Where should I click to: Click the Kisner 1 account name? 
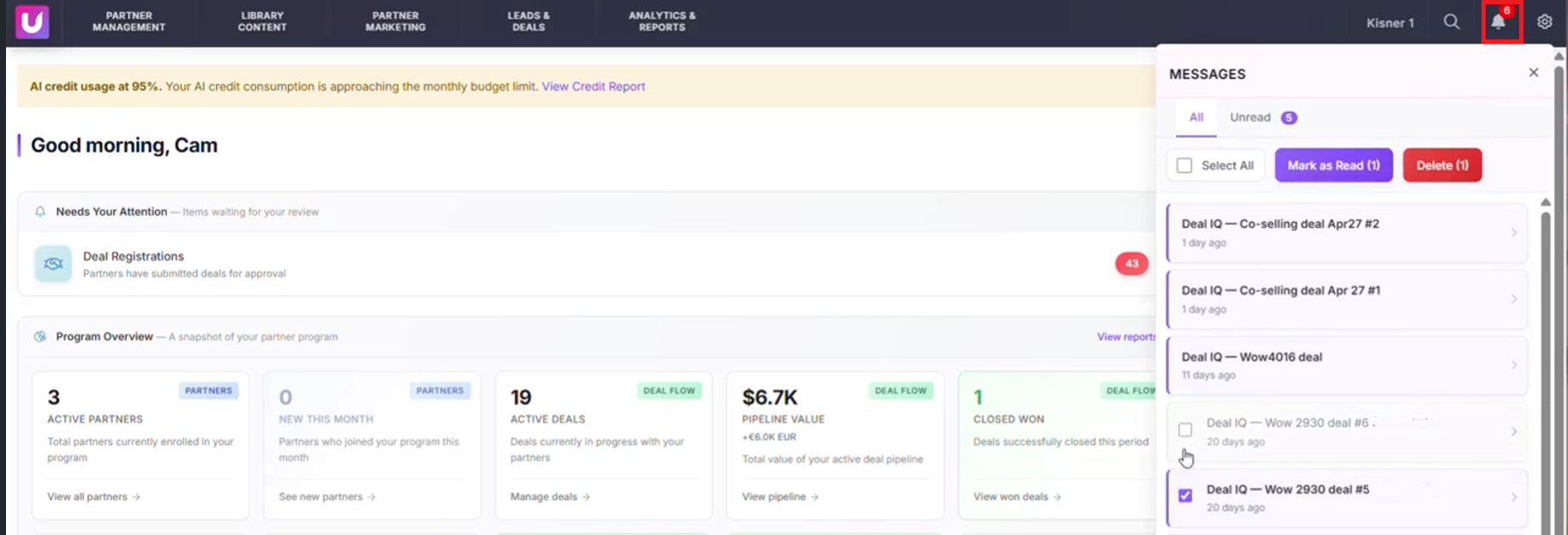(x=1390, y=23)
